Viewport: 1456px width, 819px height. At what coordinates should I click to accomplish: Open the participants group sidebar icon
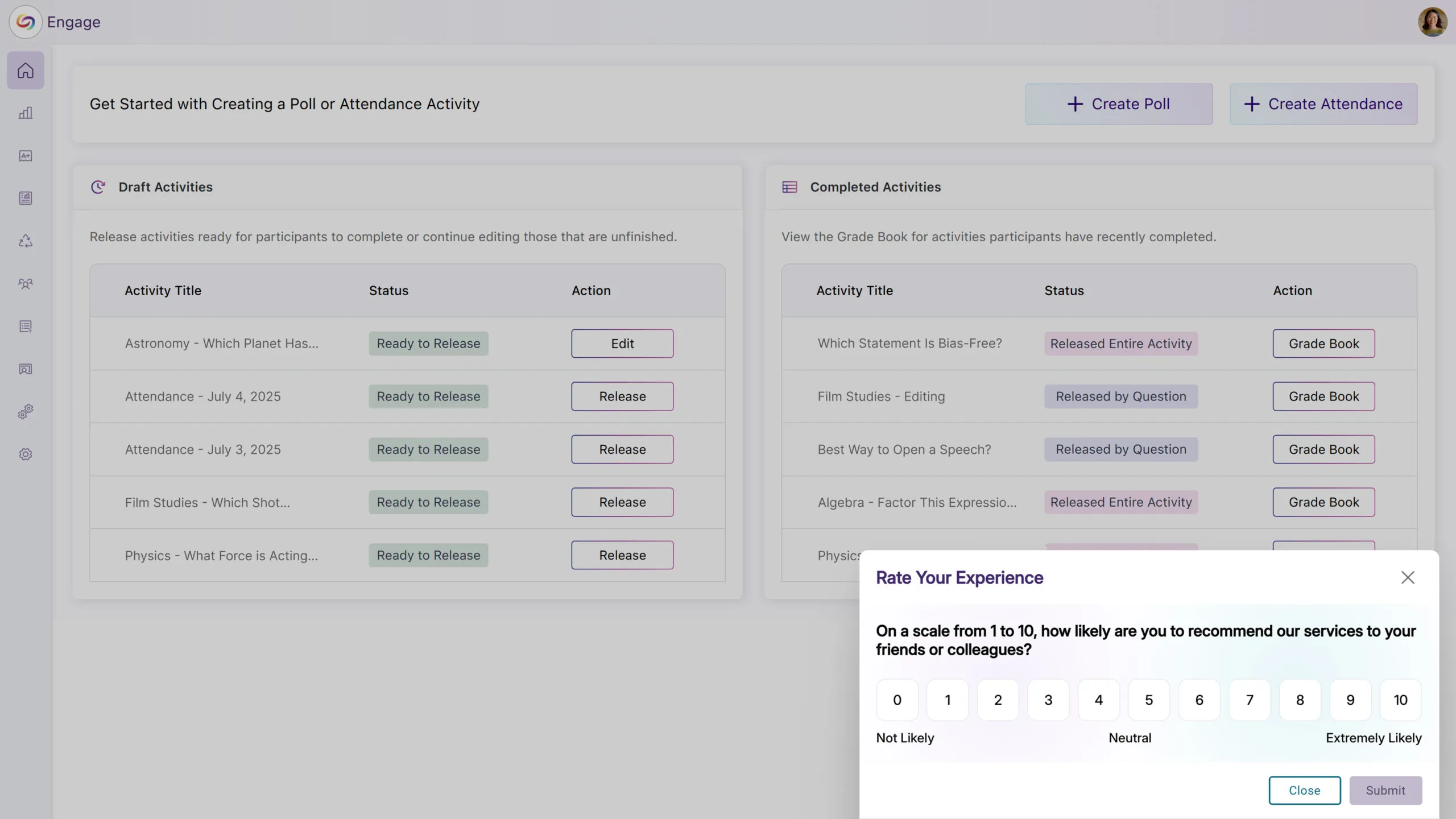coord(25,284)
